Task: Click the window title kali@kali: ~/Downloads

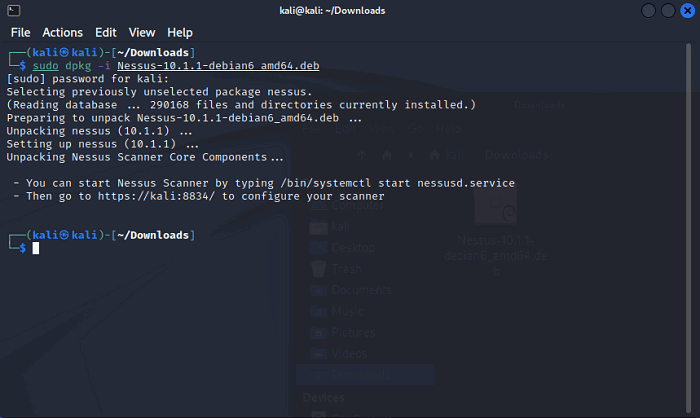Action: tap(334, 10)
